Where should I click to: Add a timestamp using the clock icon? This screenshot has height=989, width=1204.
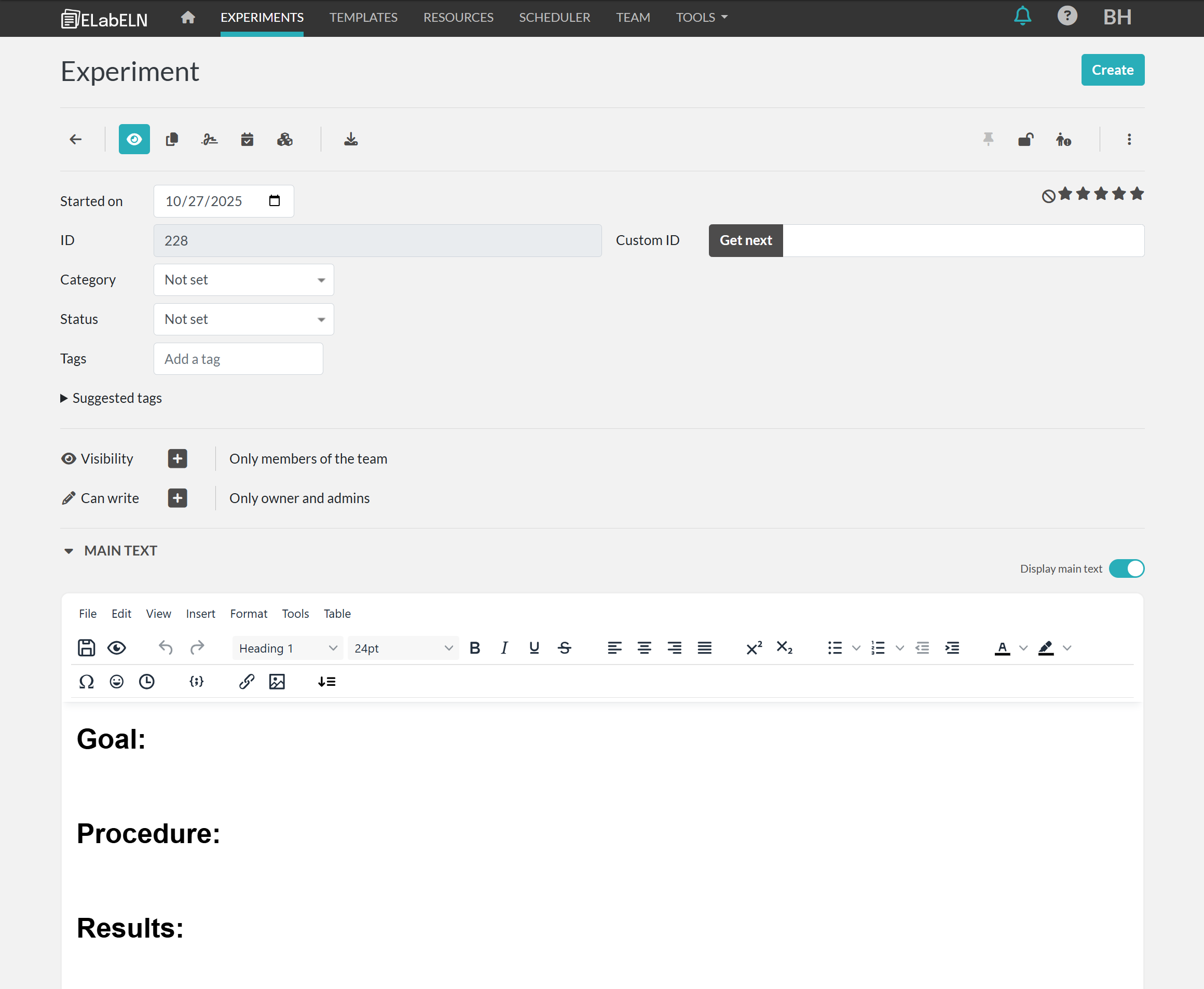point(147,681)
